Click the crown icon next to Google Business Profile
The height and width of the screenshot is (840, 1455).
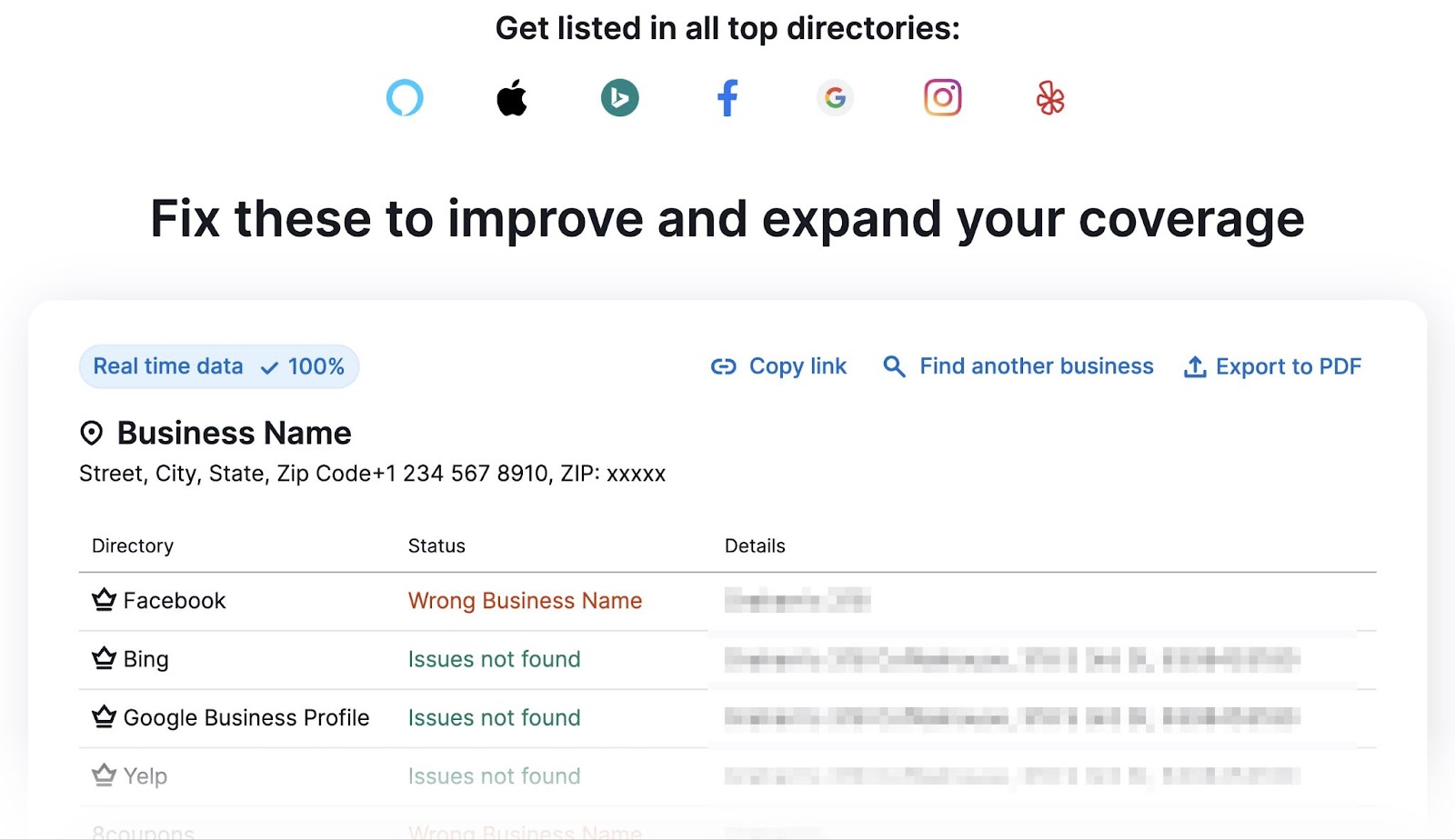click(102, 717)
